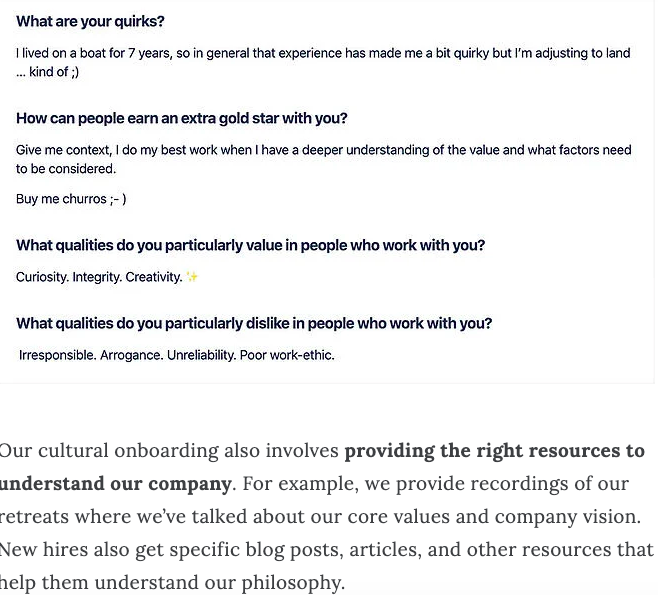Click 'retreats where we've talked' line
The image size is (658, 595).
(320, 517)
